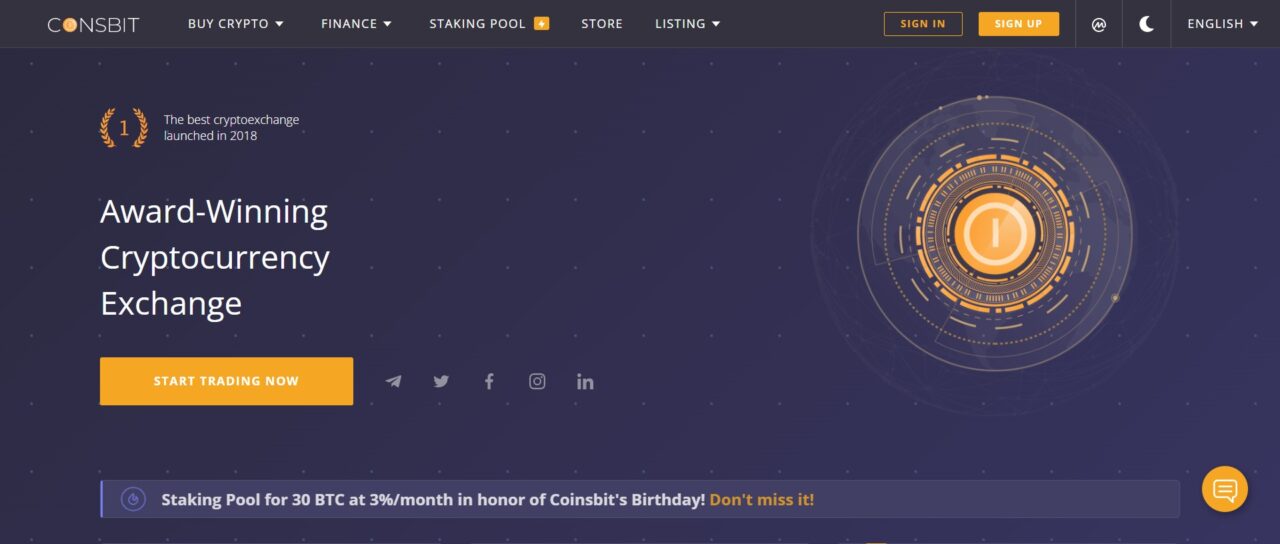Expand the Buy Crypto dropdown
The image size is (1280, 544).
point(236,24)
